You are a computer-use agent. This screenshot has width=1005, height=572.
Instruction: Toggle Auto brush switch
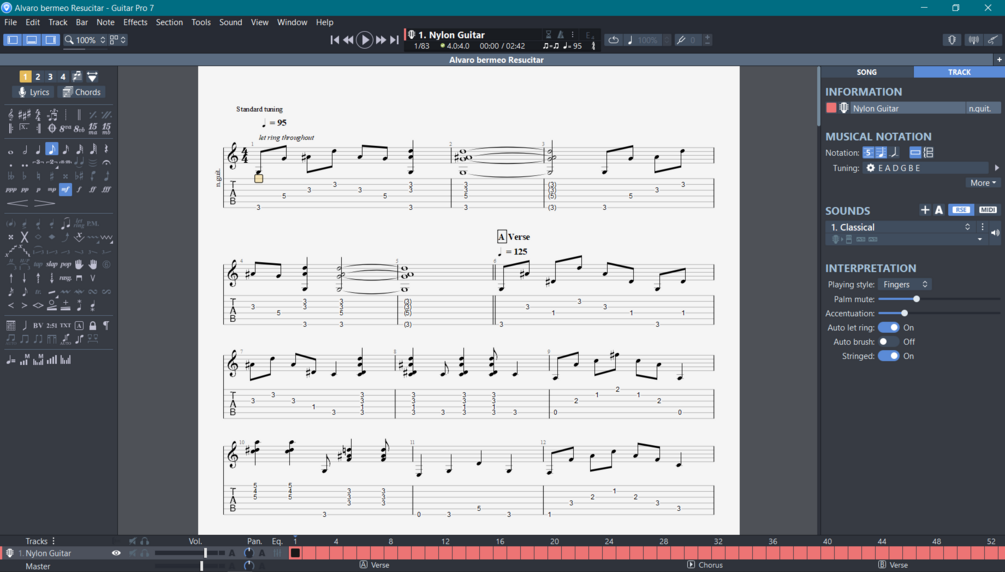pyautogui.click(x=888, y=342)
